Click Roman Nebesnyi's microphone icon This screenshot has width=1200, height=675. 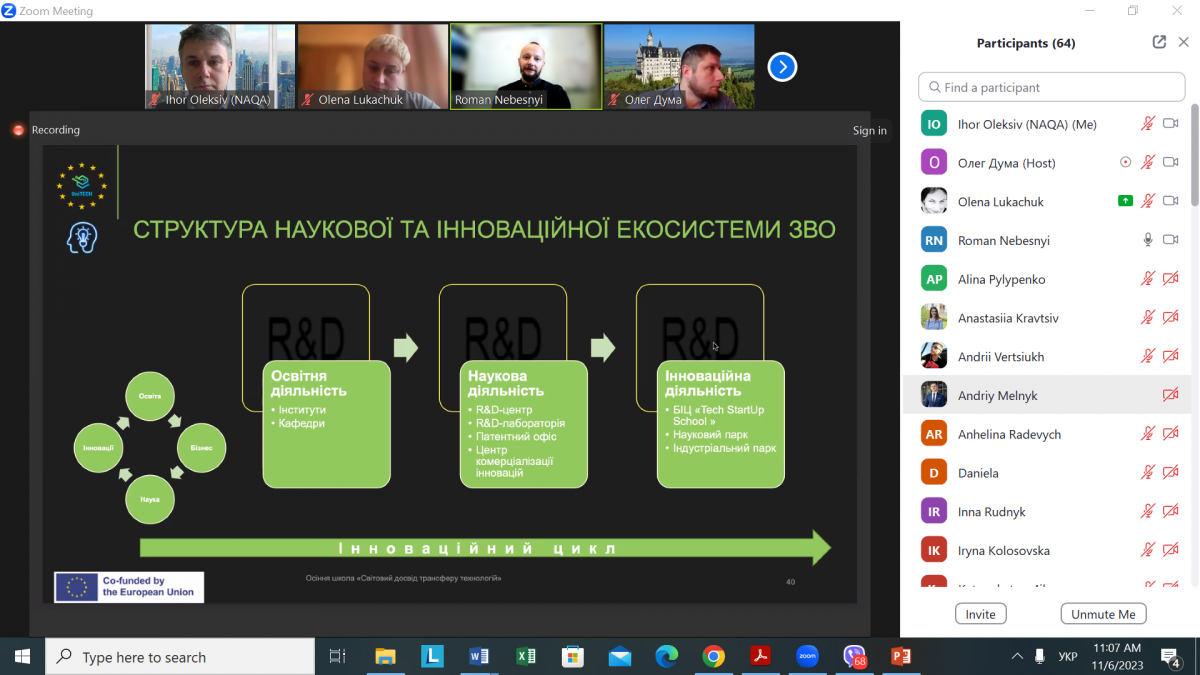(x=1148, y=240)
